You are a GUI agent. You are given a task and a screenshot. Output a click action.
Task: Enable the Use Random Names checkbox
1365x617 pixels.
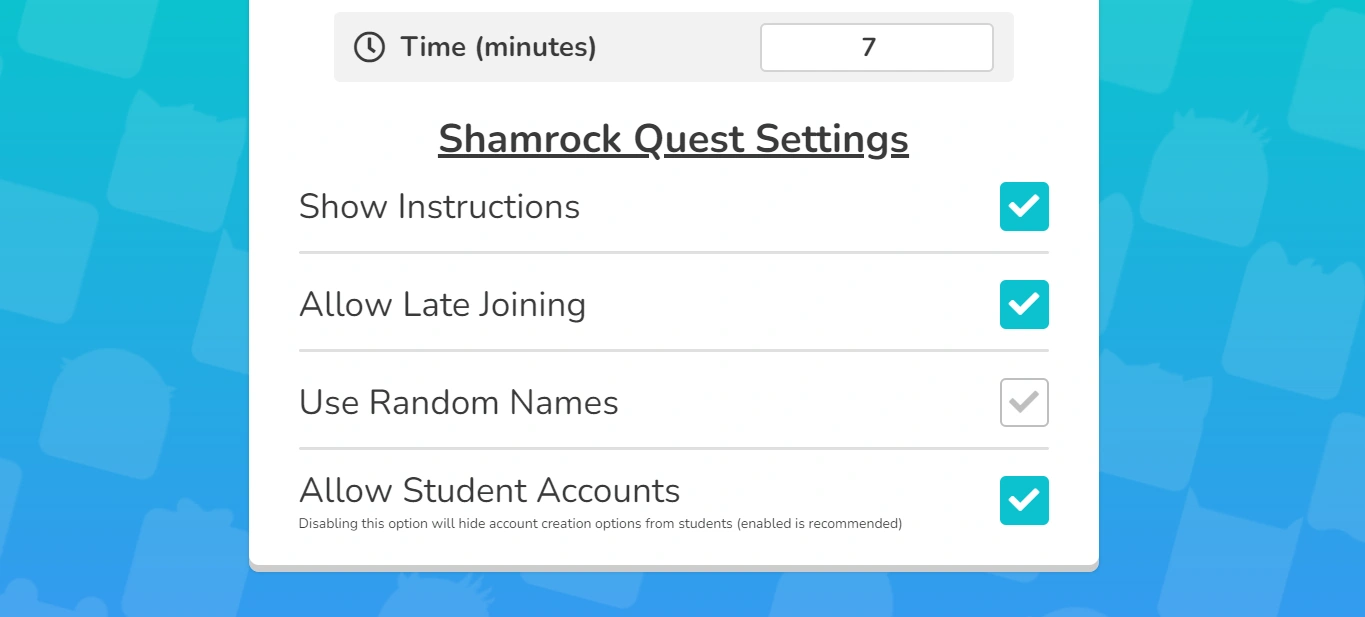[1024, 402]
